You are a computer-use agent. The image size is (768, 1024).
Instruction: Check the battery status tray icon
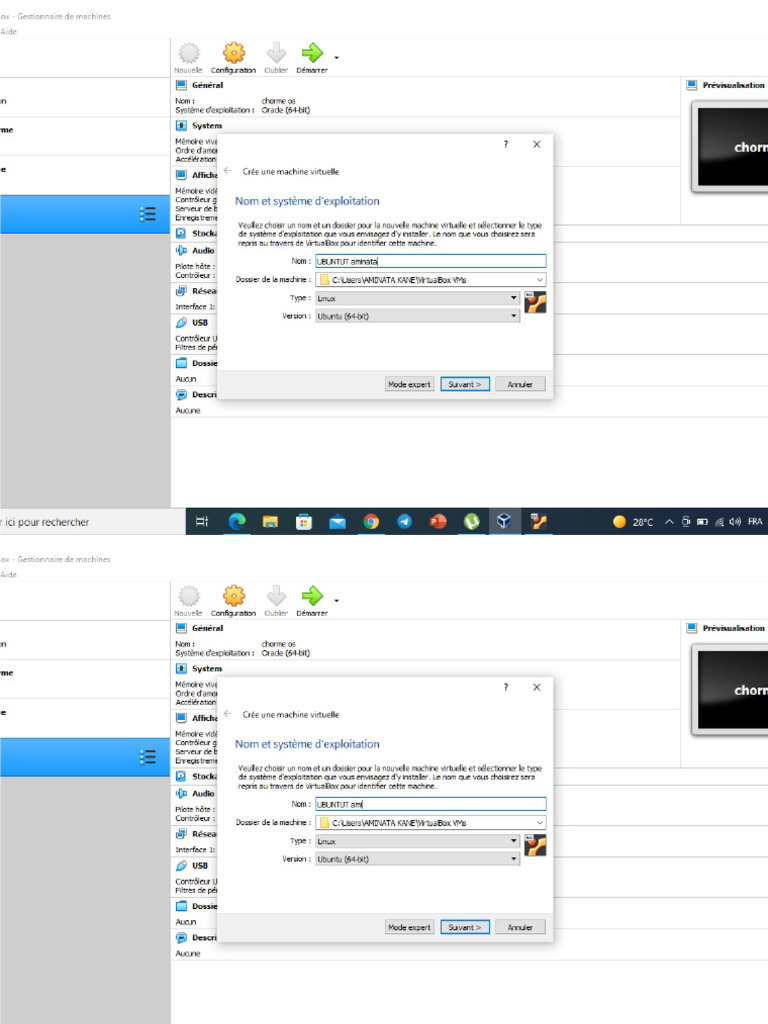tap(702, 522)
